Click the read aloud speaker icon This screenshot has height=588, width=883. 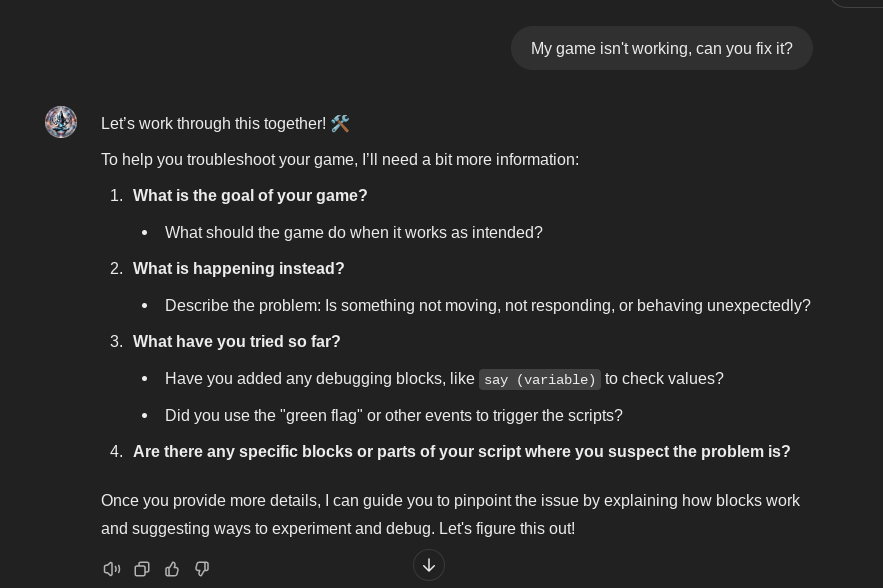(112, 569)
